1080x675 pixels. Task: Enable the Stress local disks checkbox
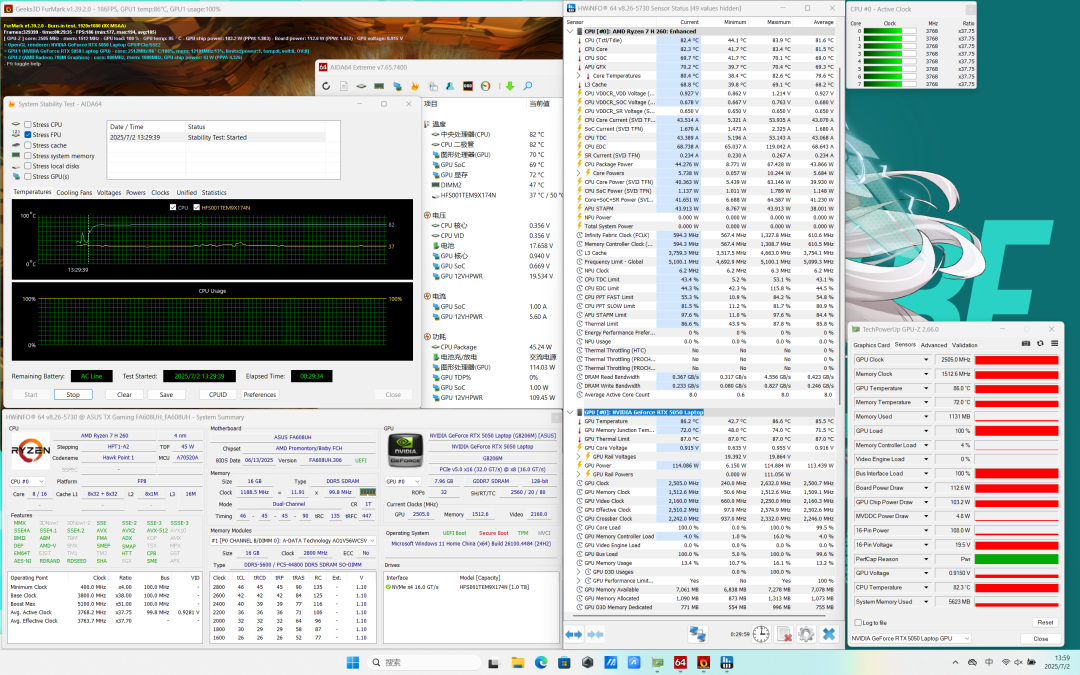point(28,166)
